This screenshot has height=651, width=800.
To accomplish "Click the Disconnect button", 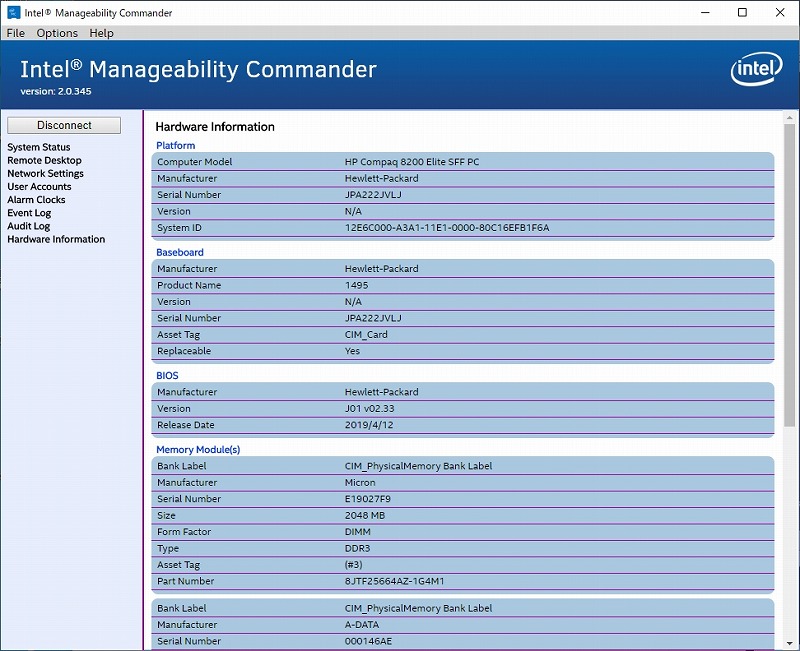I will click(64, 126).
